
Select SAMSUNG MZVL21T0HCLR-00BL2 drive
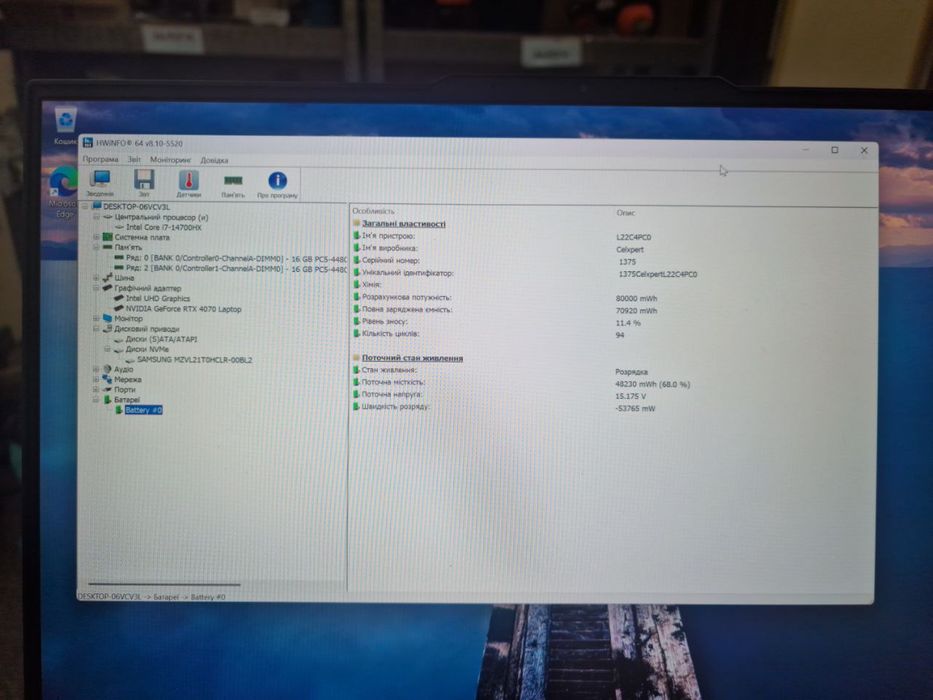click(x=195, y=360)
